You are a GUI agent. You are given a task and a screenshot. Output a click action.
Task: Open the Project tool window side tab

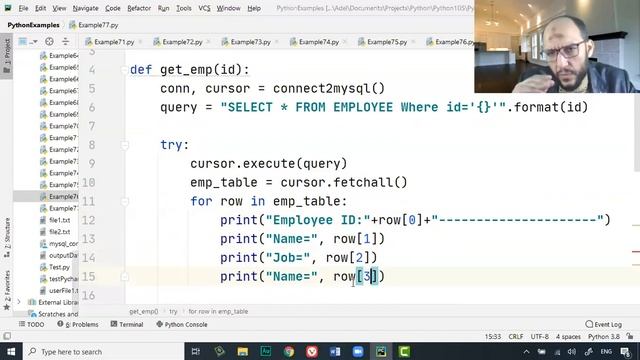click(7, 56)
